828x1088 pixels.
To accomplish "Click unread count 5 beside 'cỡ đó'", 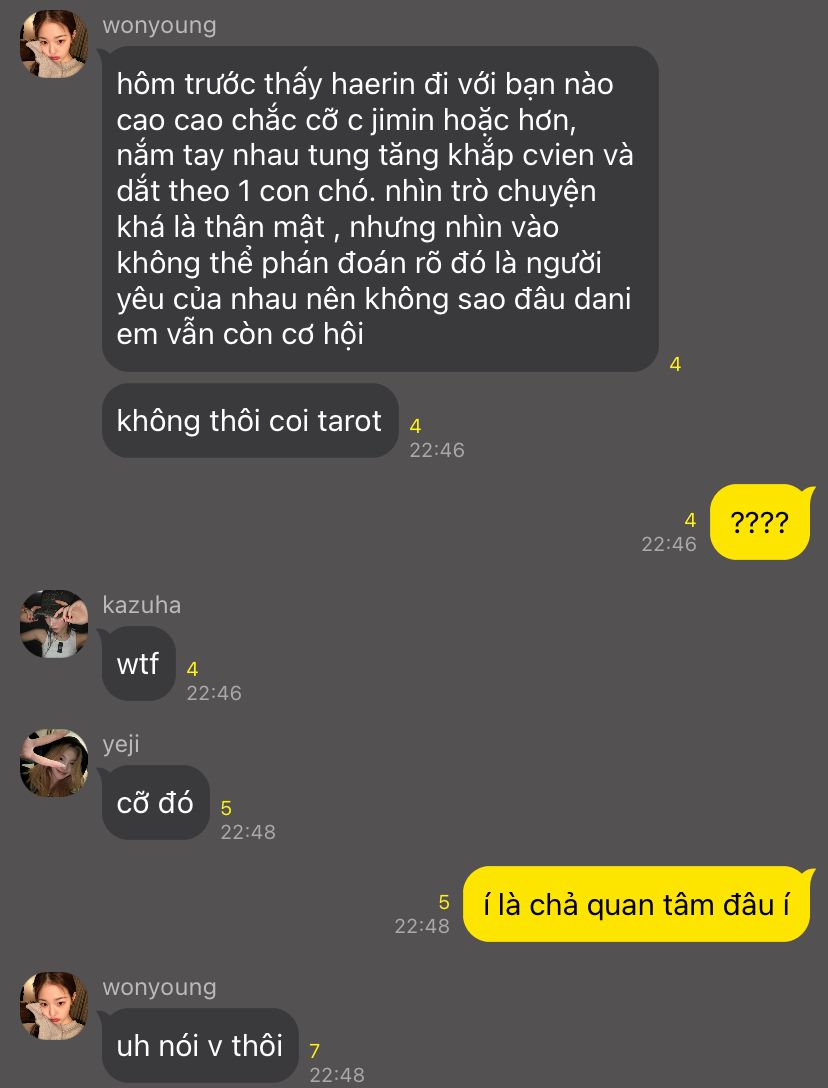I will point(226,808).
